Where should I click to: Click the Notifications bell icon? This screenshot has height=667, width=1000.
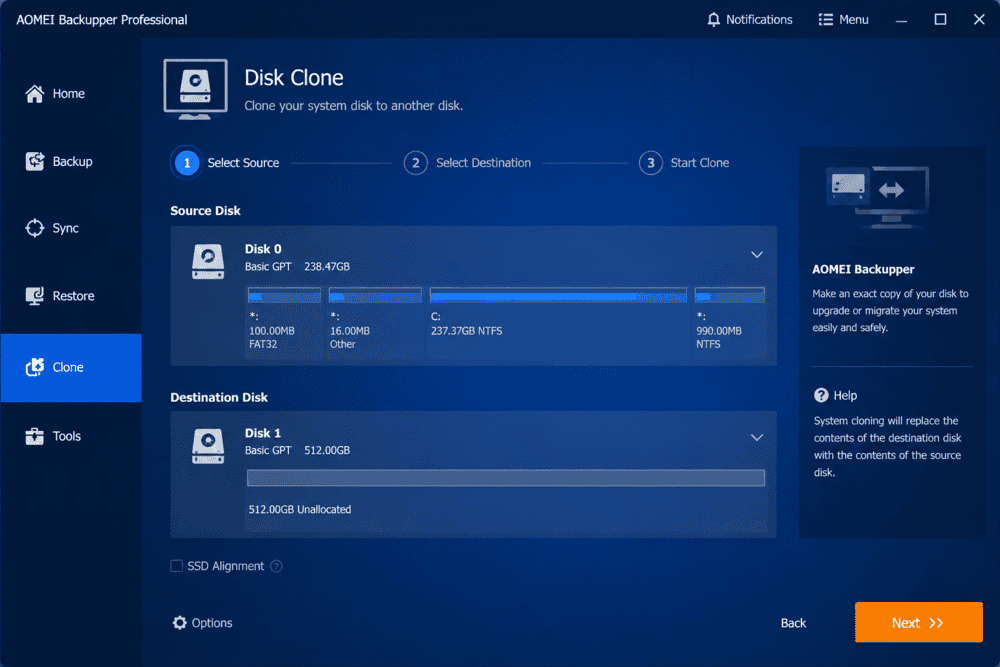[x=713, y=20]
